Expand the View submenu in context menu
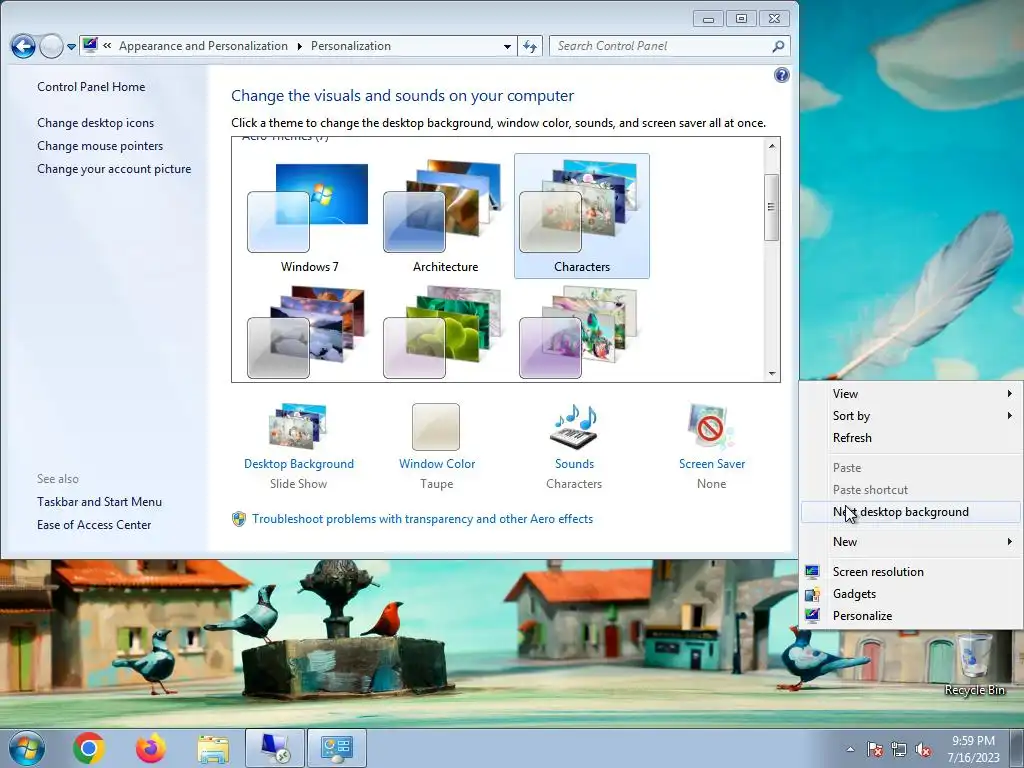This screenshot has height=768, width=1024. coord(911,394)
